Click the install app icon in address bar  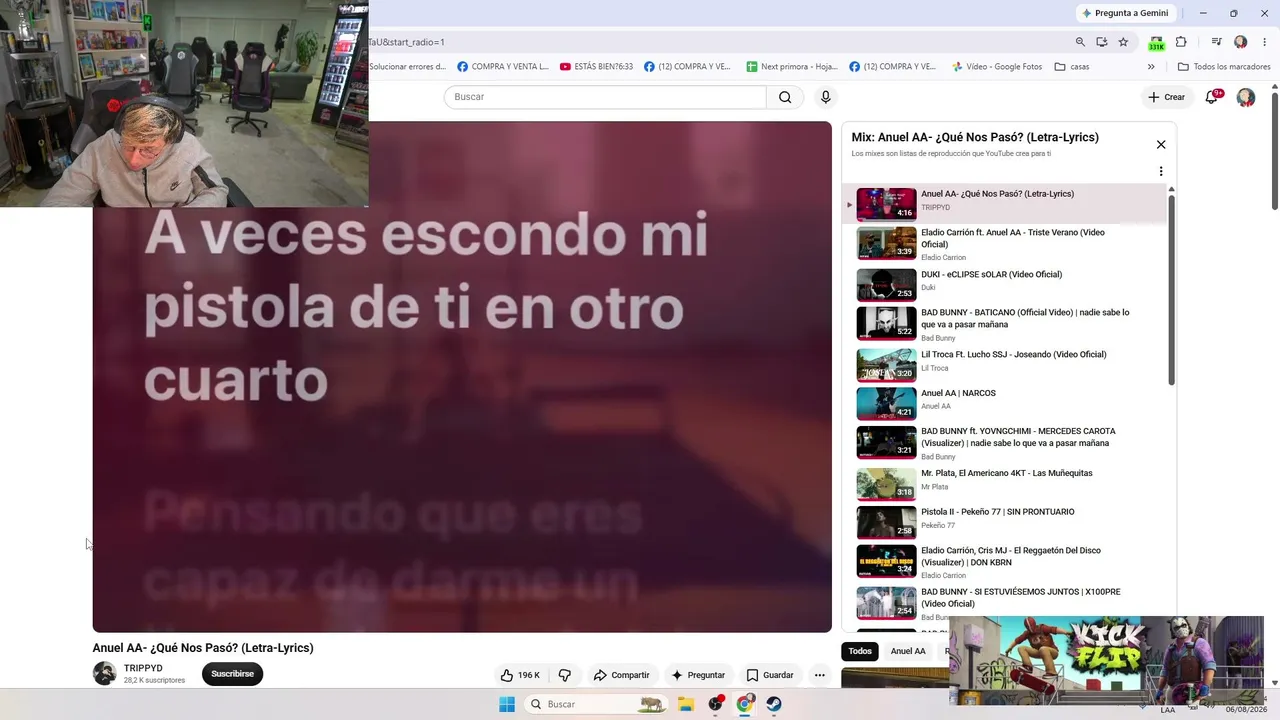coord(1101,42)
